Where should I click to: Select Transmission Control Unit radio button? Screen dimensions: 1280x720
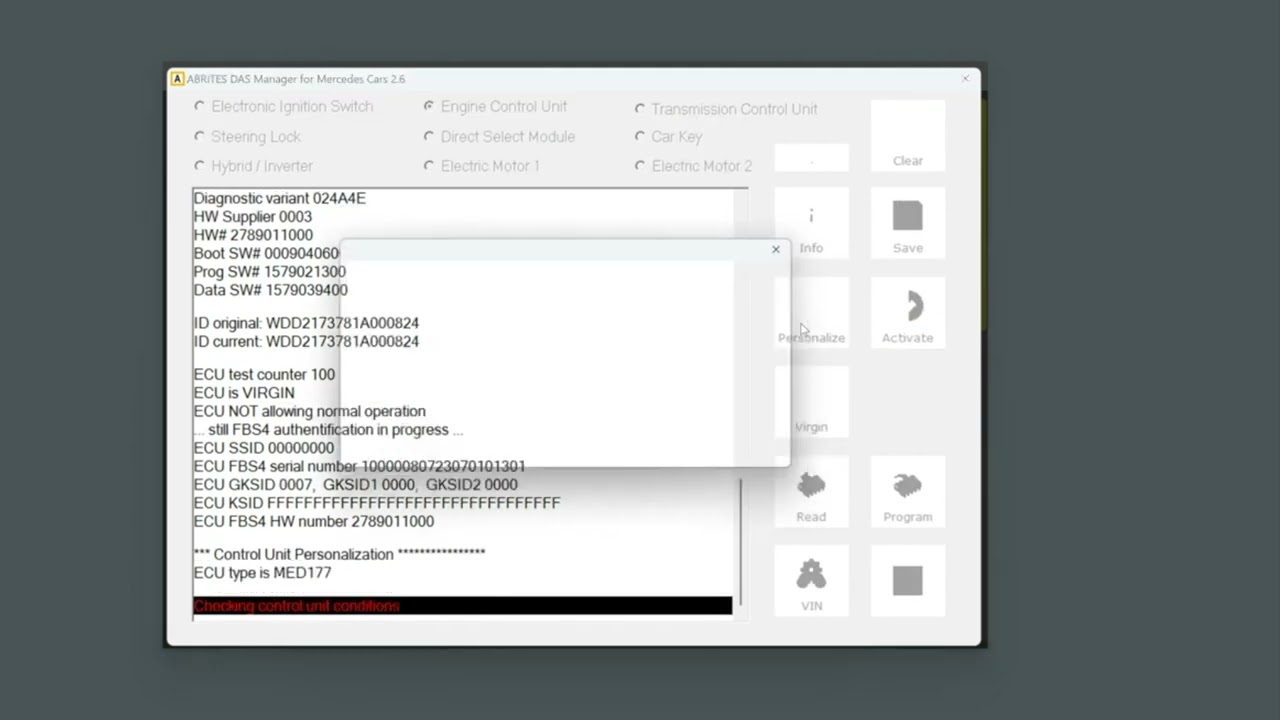pos(640,109)
